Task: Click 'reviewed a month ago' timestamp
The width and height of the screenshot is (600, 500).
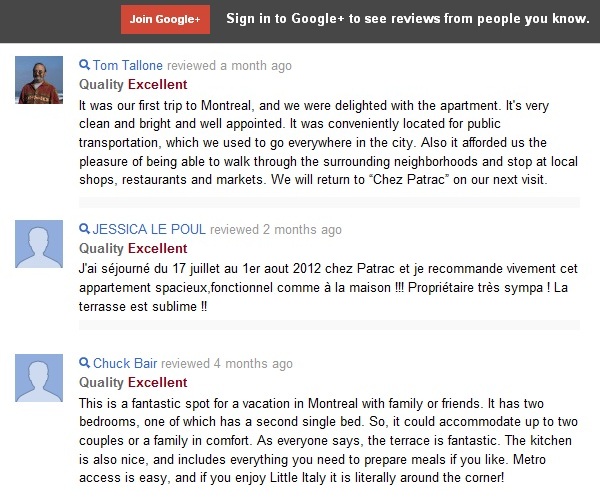Action: coord(230,66)
